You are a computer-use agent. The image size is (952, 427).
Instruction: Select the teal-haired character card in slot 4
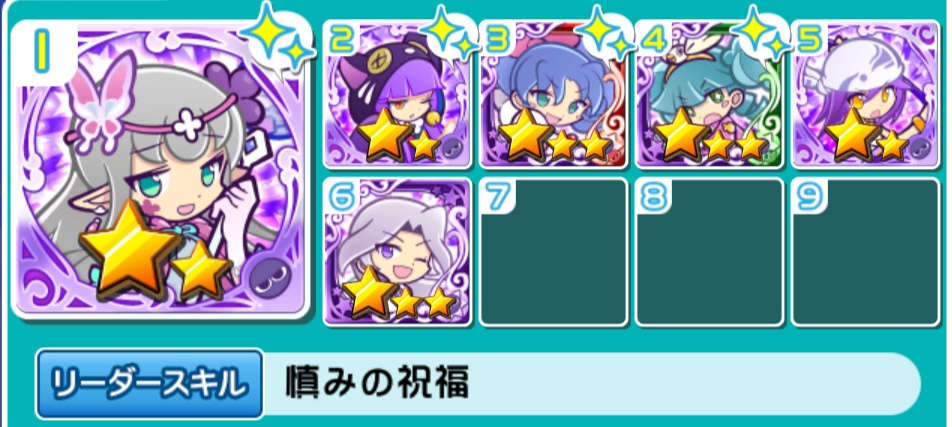(709, 94)
